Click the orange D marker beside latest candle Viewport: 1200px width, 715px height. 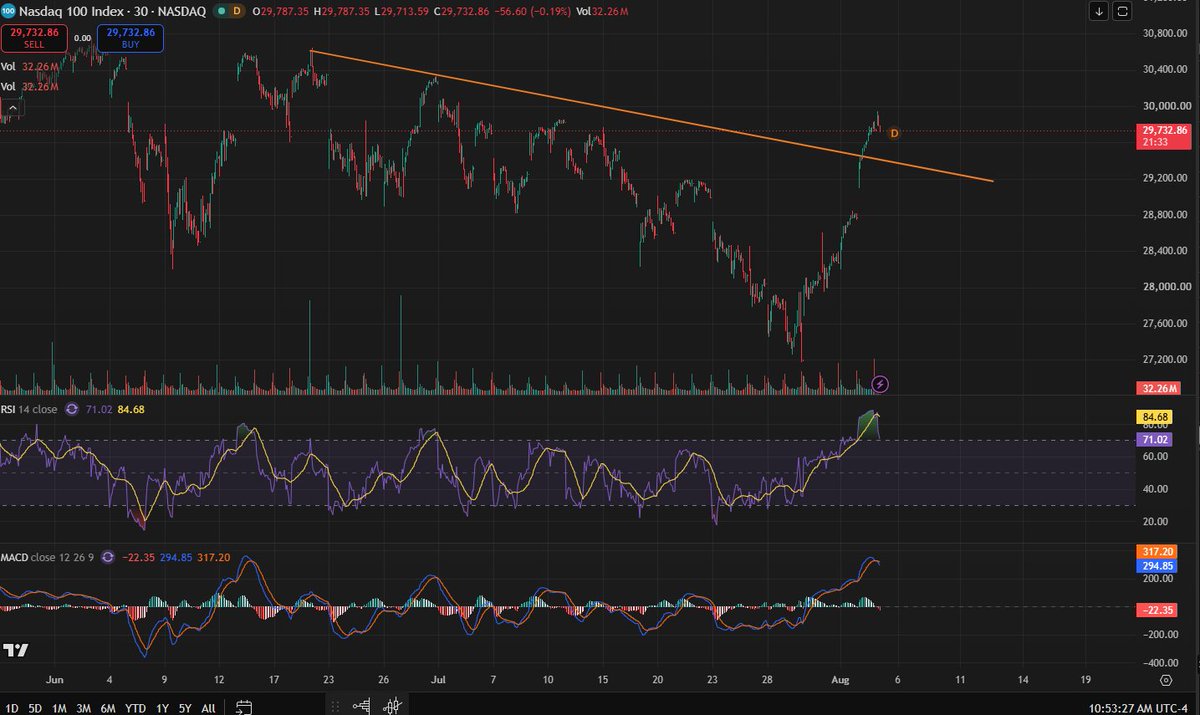pyautogui.click(x=894, y=133)
